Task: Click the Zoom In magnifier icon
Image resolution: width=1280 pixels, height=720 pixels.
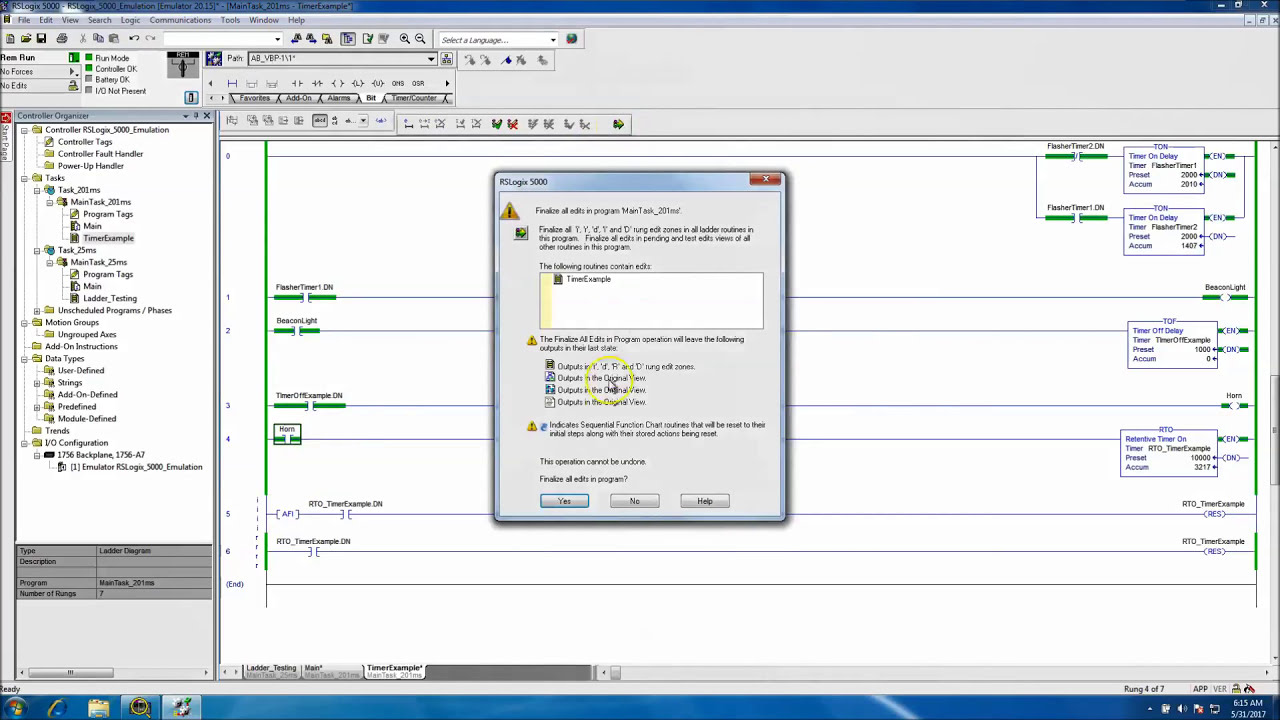Action: point(405,39)
